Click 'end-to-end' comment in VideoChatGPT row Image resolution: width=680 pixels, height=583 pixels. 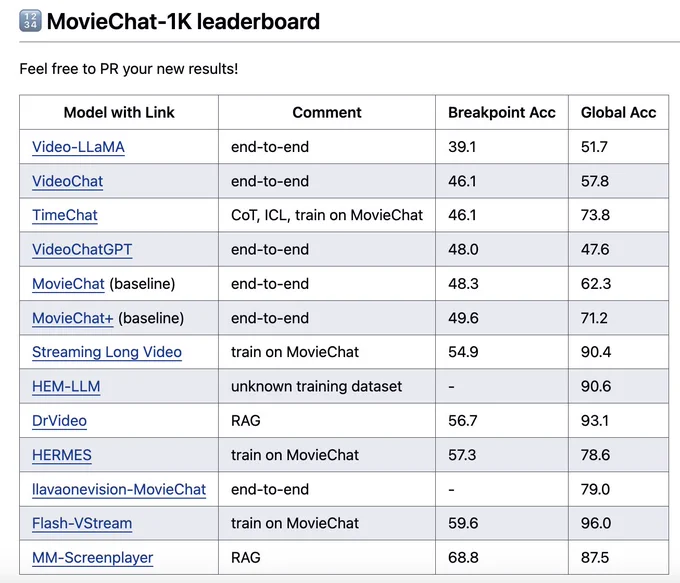click(270, 249)
